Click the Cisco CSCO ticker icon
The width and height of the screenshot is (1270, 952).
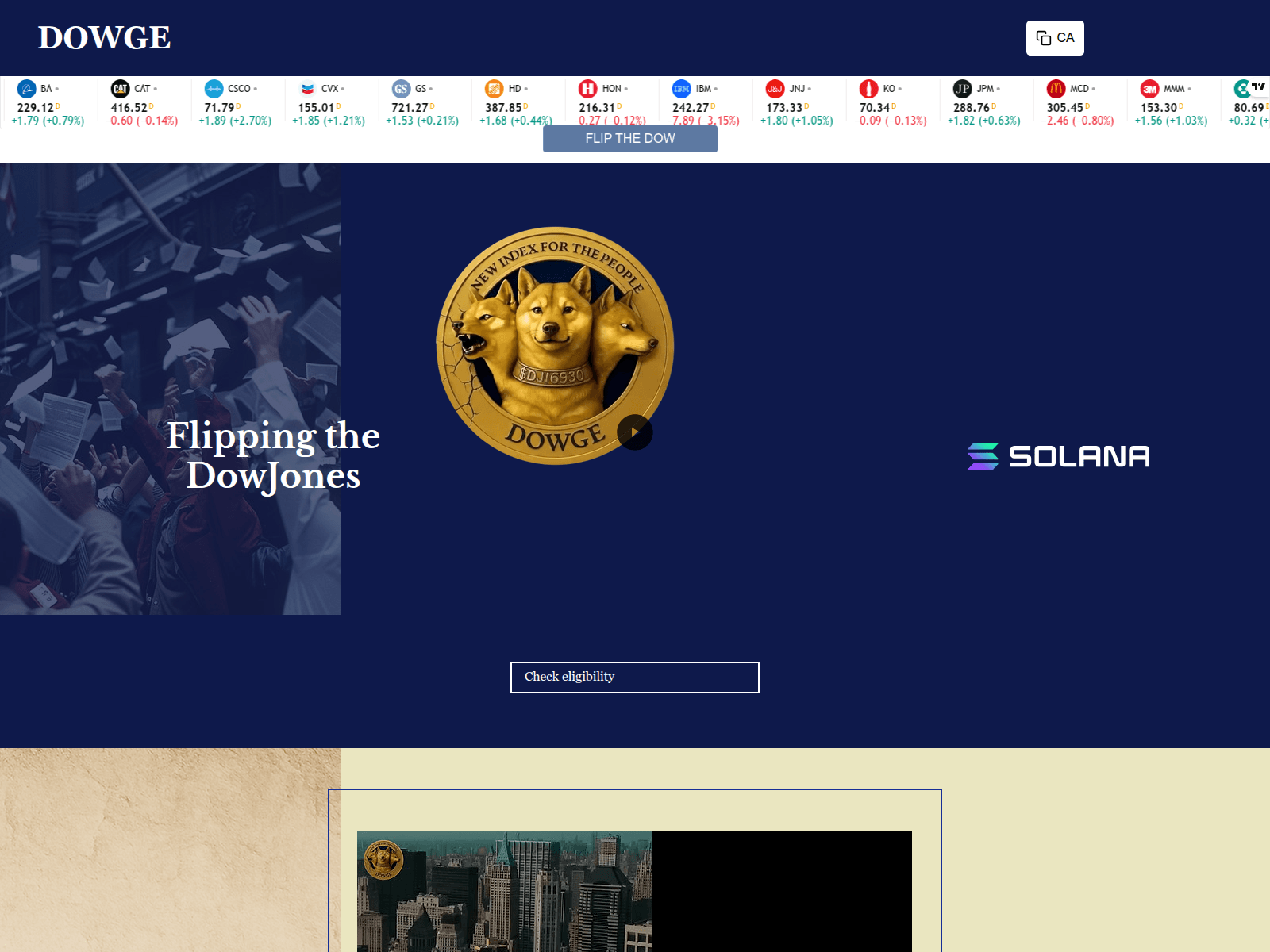[213, 88]
